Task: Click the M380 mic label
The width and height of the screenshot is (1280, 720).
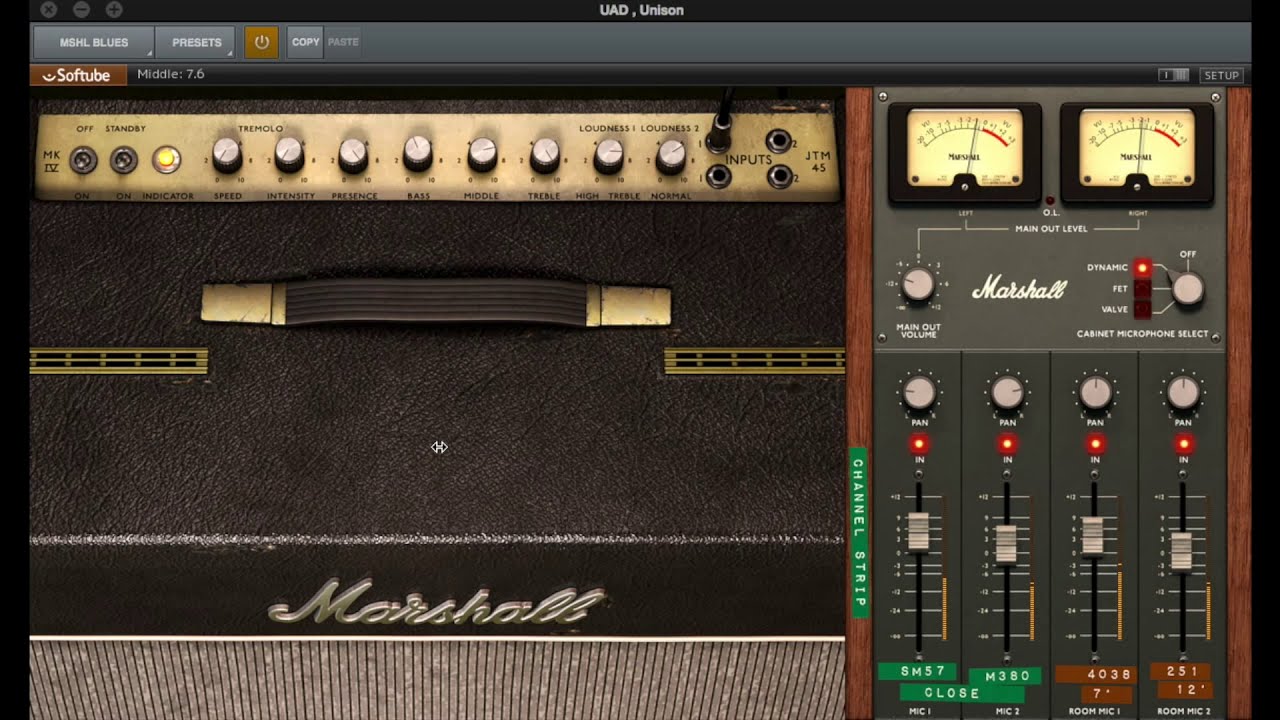Action: [x=1005, y=676]
